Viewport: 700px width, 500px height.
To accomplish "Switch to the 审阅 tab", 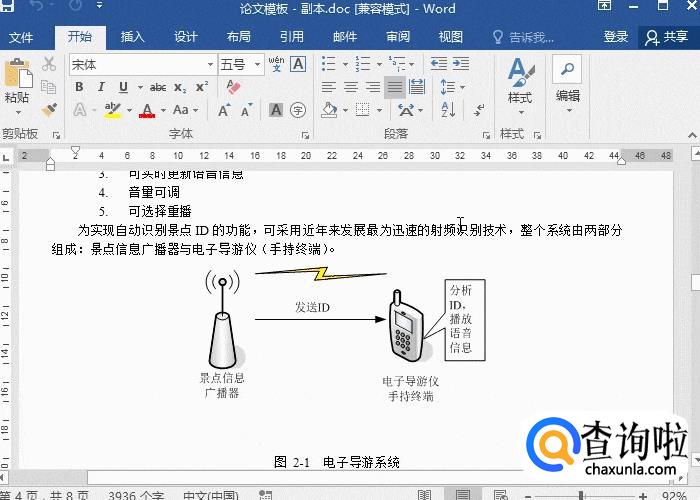I will point(398,37).
